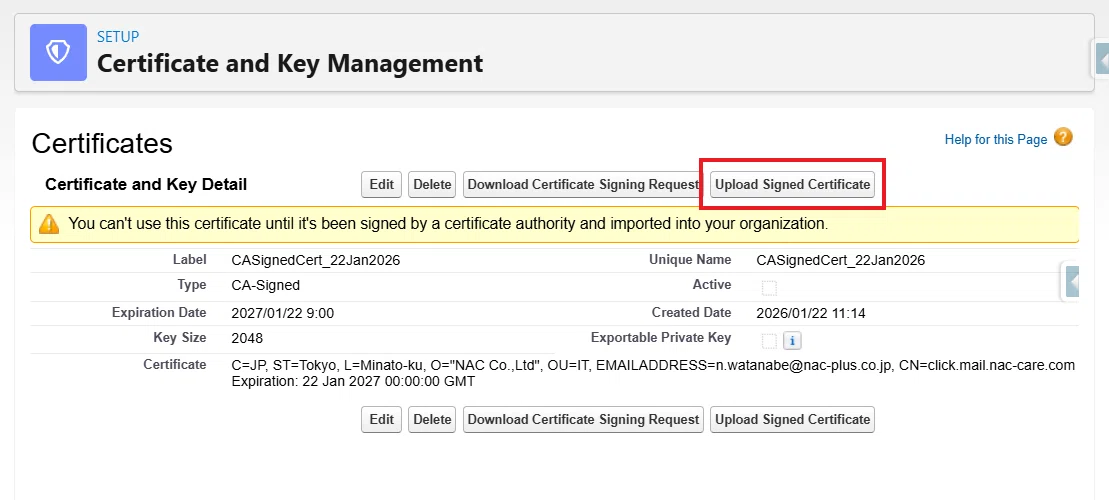This screenshot has width=1109, height=500.
Task: Click the Certificate and Key Detail heading
Action: point(146,185)
